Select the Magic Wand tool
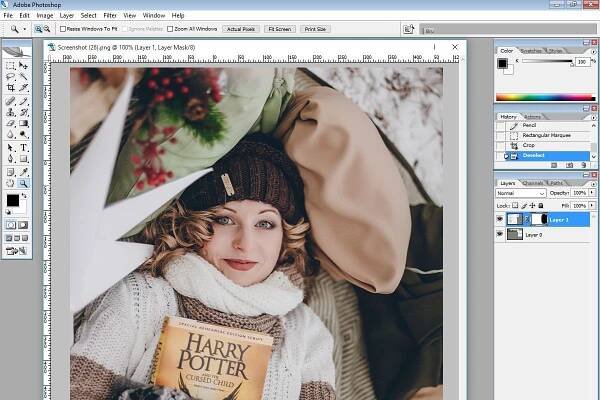The width and height of the screenshot is (600, 400). pyautogui.click(x=24, y=76)
